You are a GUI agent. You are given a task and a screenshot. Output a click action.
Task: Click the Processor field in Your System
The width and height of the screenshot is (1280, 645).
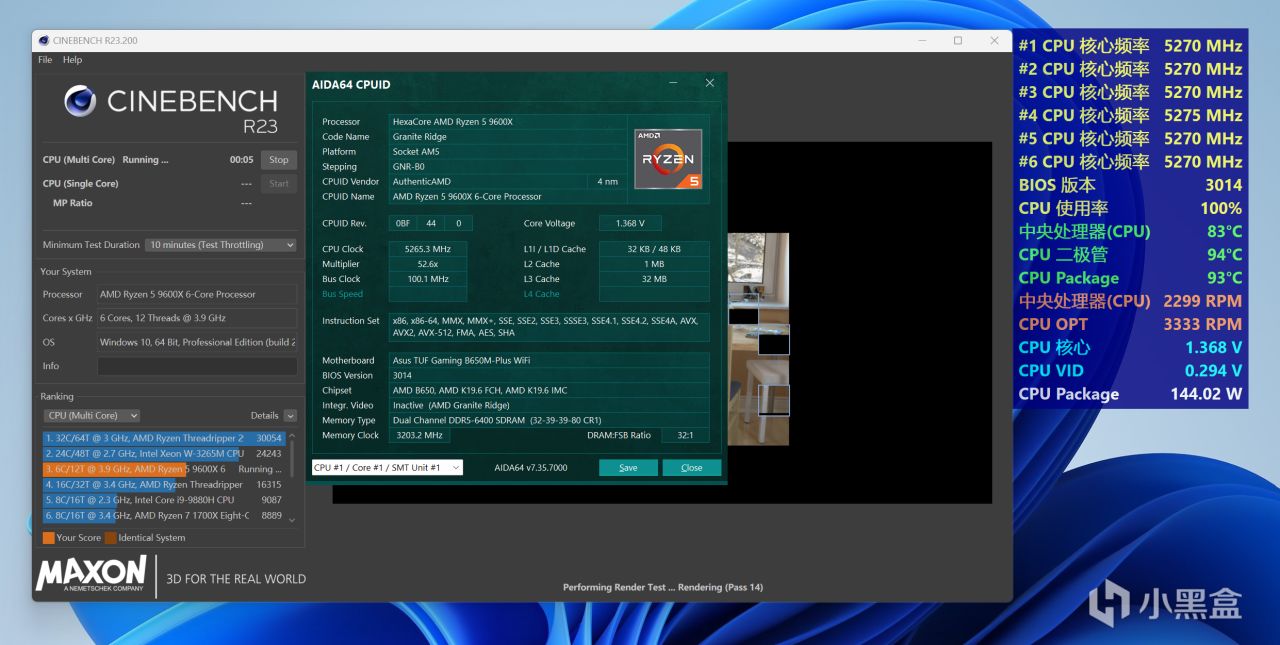(197, 294)
